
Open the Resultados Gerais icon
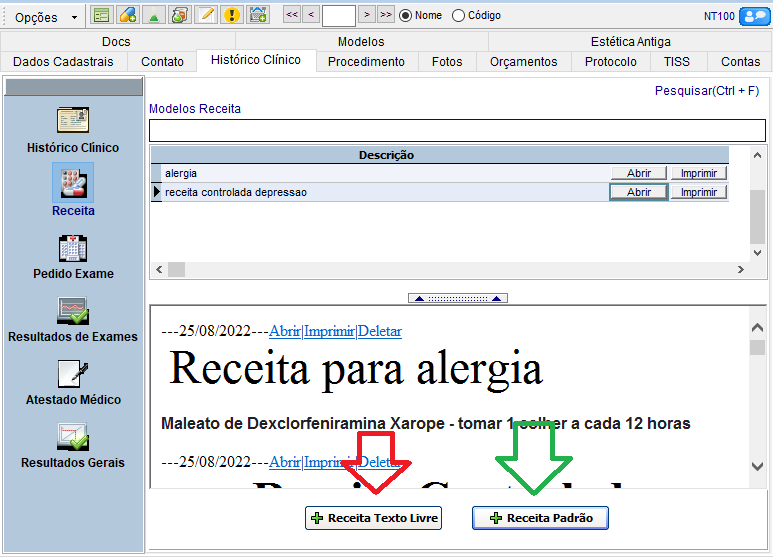[x=72, y=436]
